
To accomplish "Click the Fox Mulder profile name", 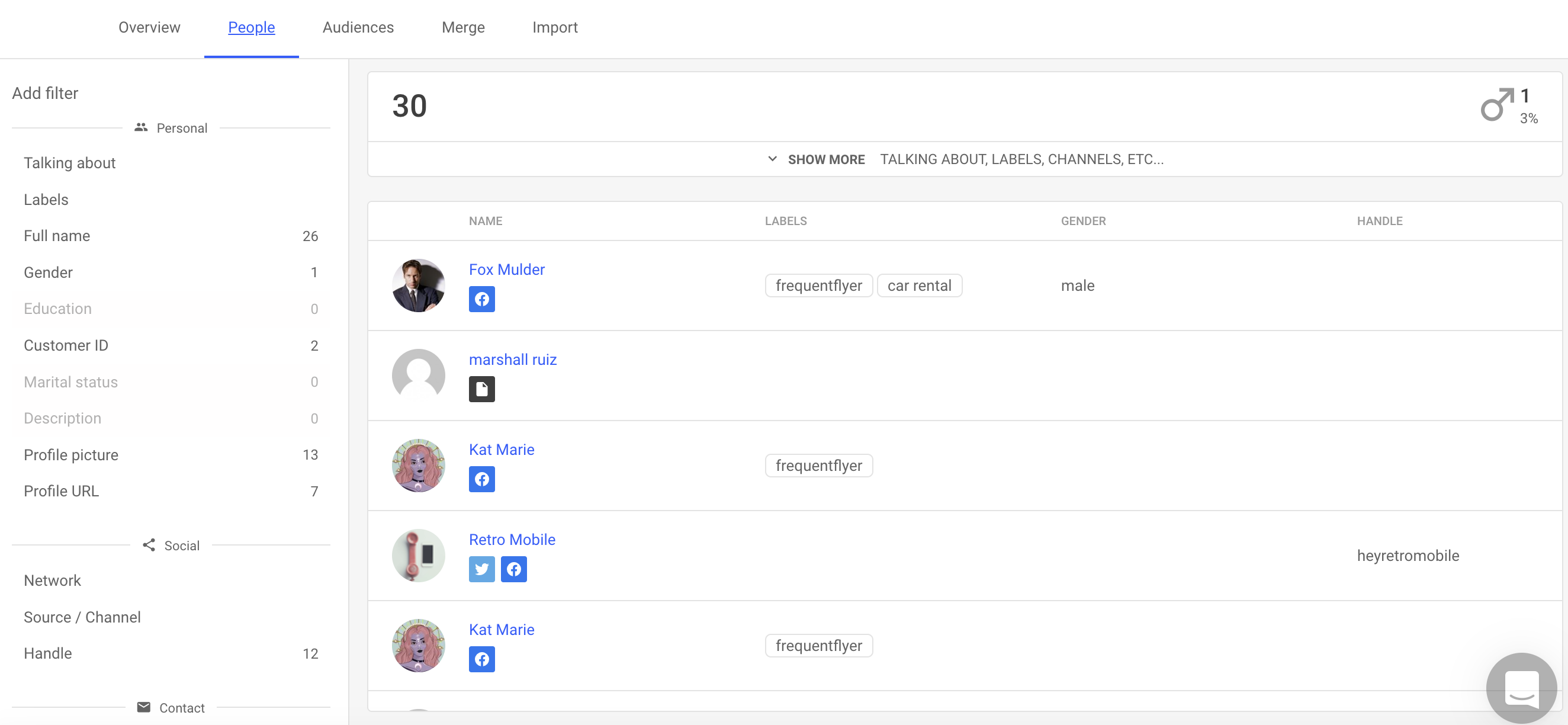I will [506, 270].
